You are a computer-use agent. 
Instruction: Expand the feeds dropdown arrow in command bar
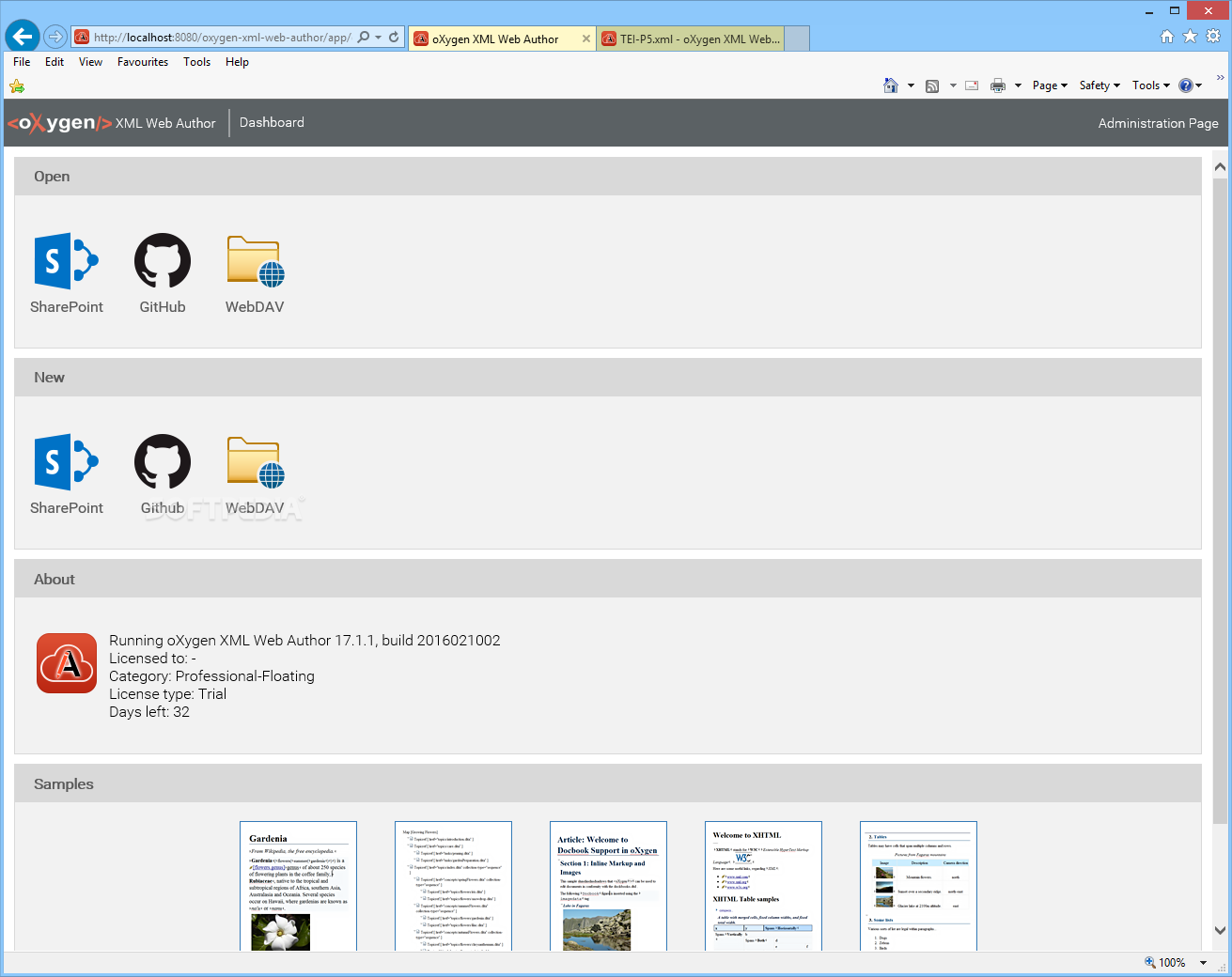tap(953, 85)
